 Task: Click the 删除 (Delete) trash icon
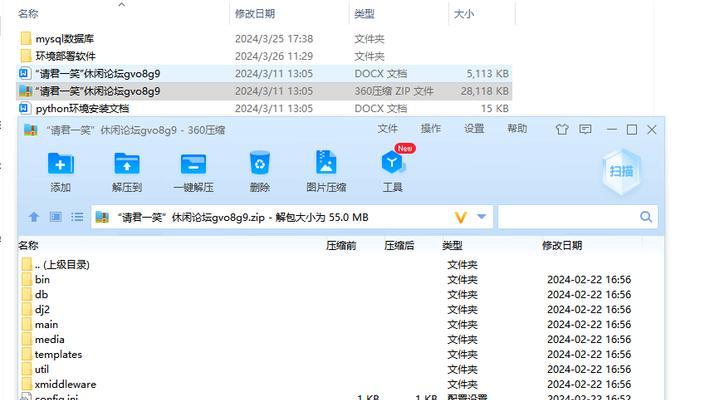coord(260,163)
